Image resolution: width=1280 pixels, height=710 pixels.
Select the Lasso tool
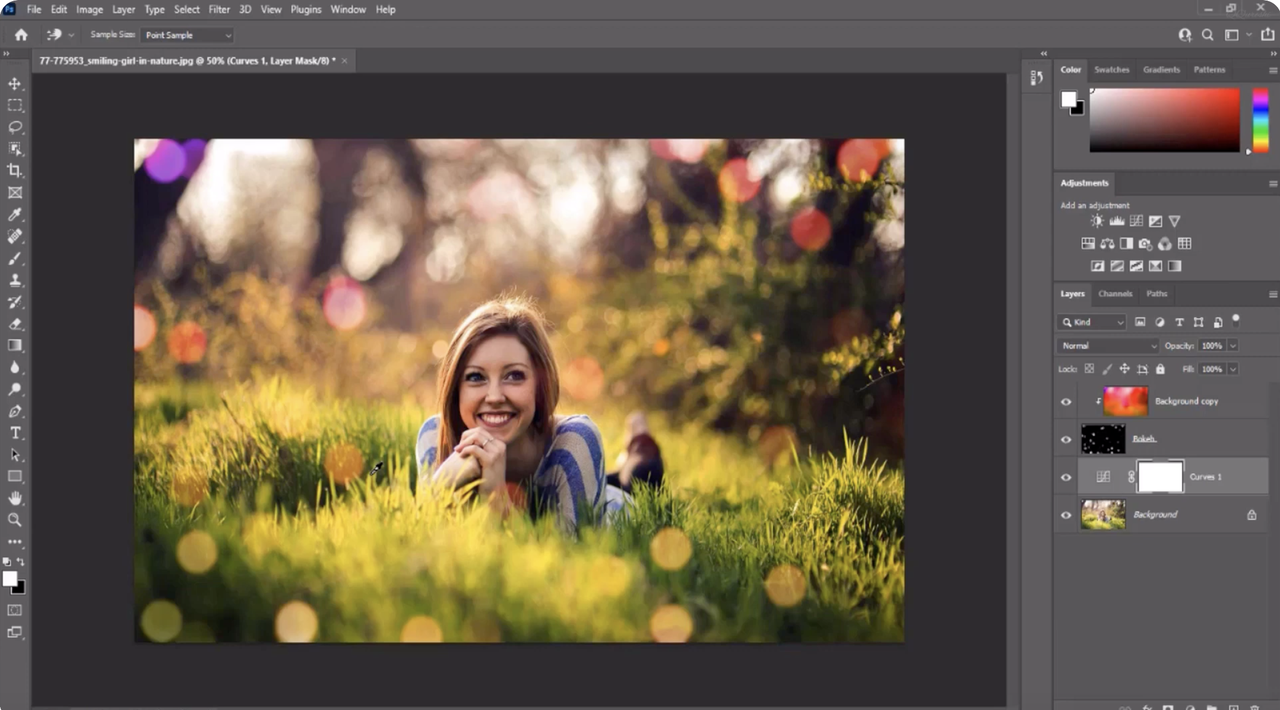coord(15,127)
